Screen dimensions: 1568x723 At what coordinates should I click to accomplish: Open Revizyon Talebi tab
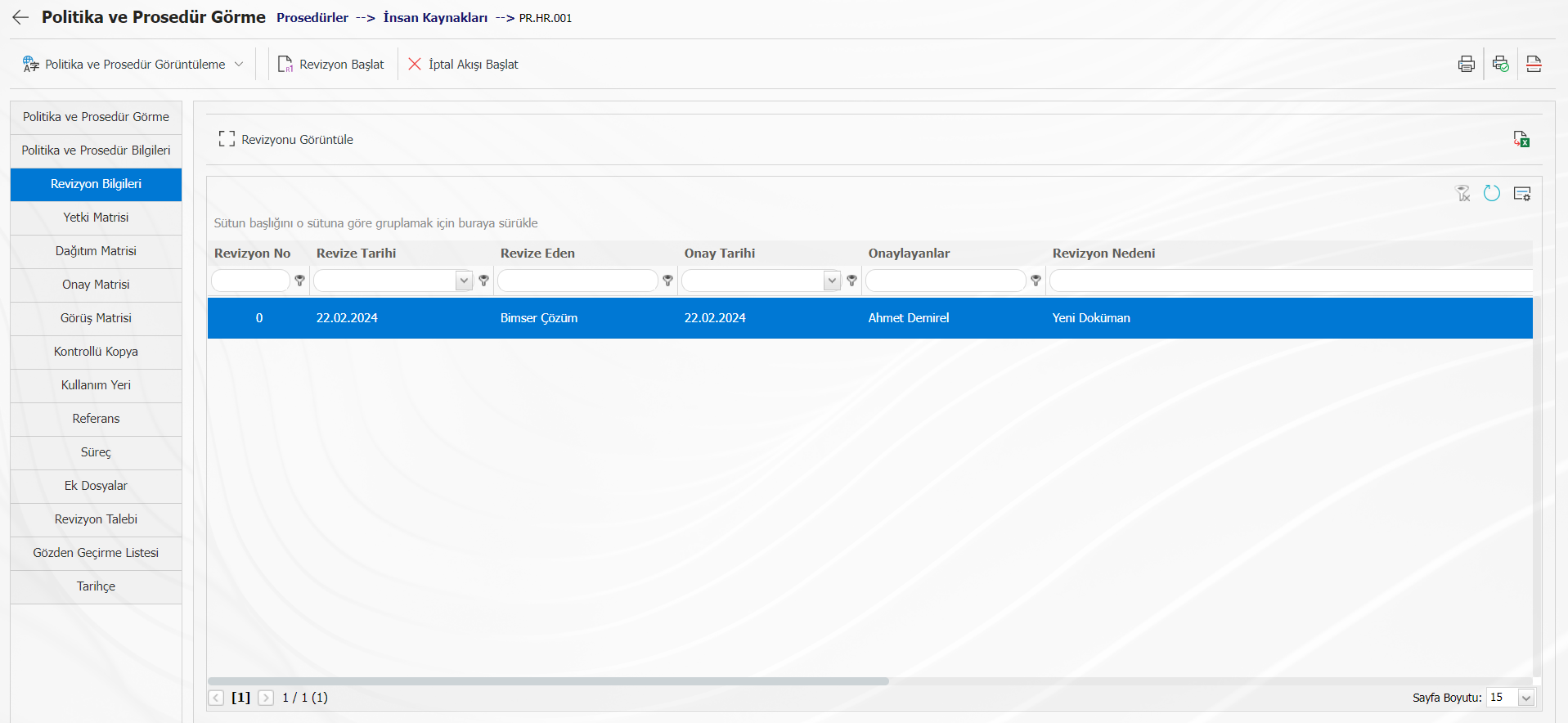(96, 519)
